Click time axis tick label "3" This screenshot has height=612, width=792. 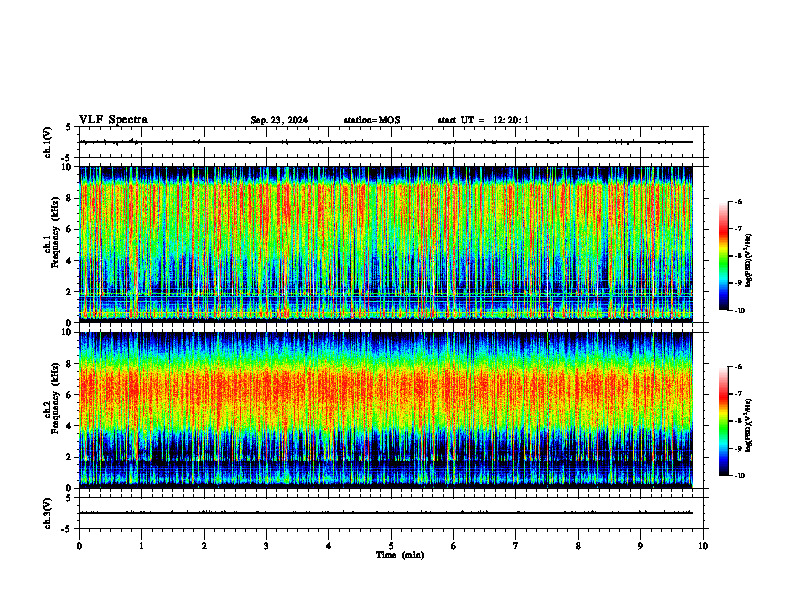tap(266, 546)
